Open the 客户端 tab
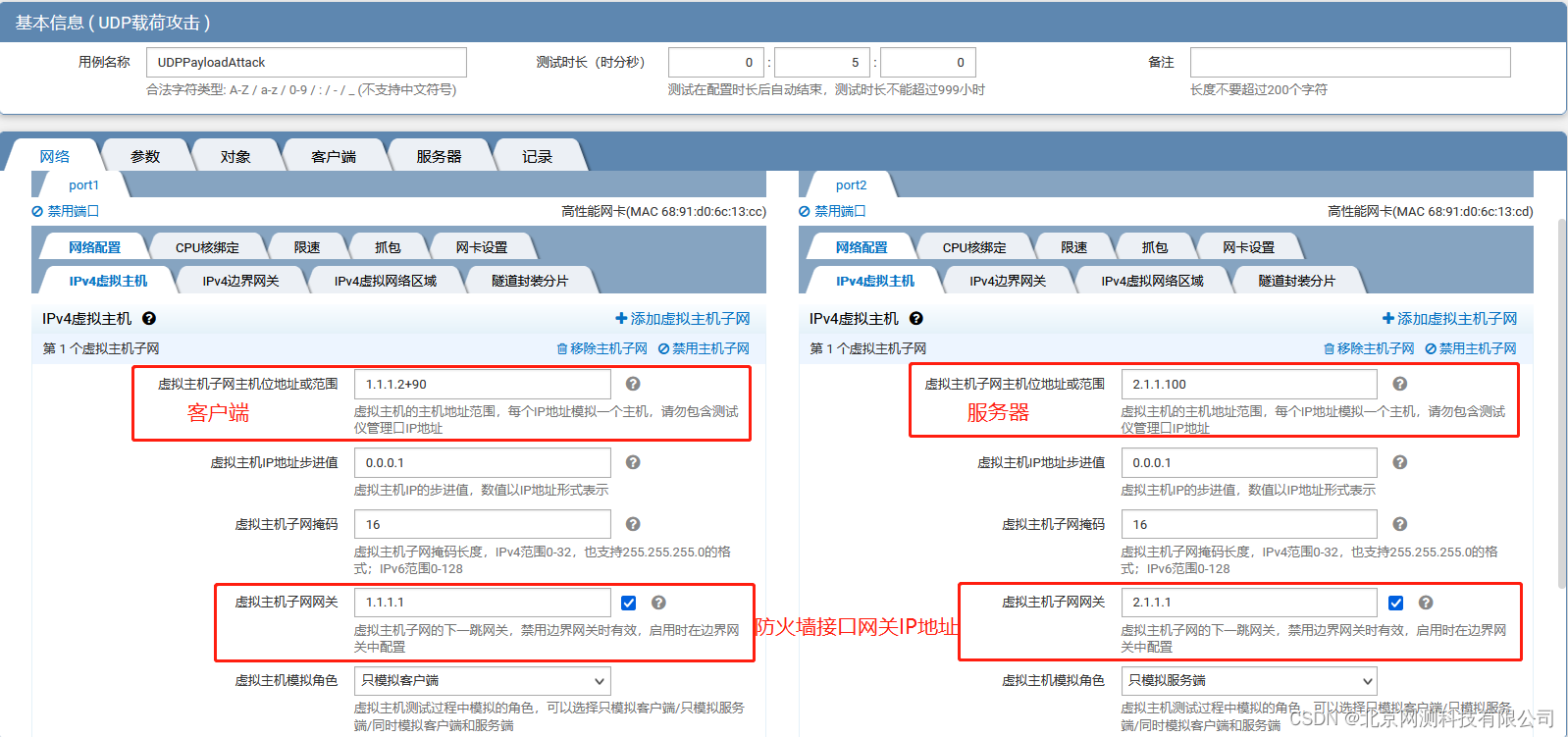This screenshot has width=1568, height=737. 334,156
